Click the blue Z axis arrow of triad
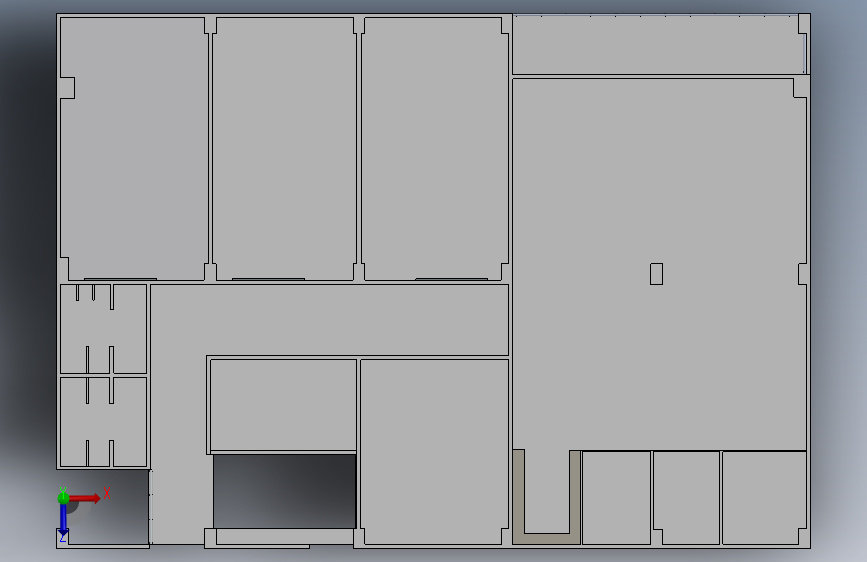 pos(63,519)
